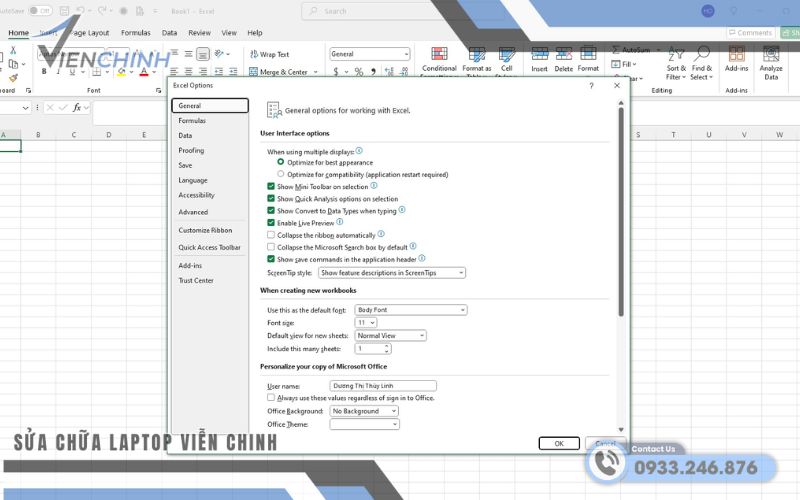Open the Home ribbon tab
Image resolution: width=800 pixels, height=500 pixels.
(18, 33)
